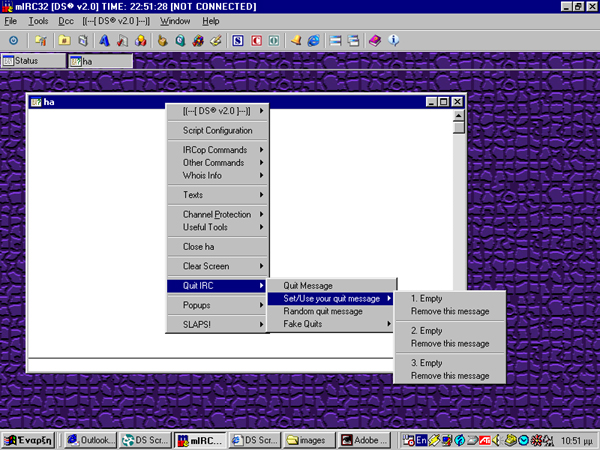
Task: Click the About info toolbar icon
Action: tap(393, 40)
